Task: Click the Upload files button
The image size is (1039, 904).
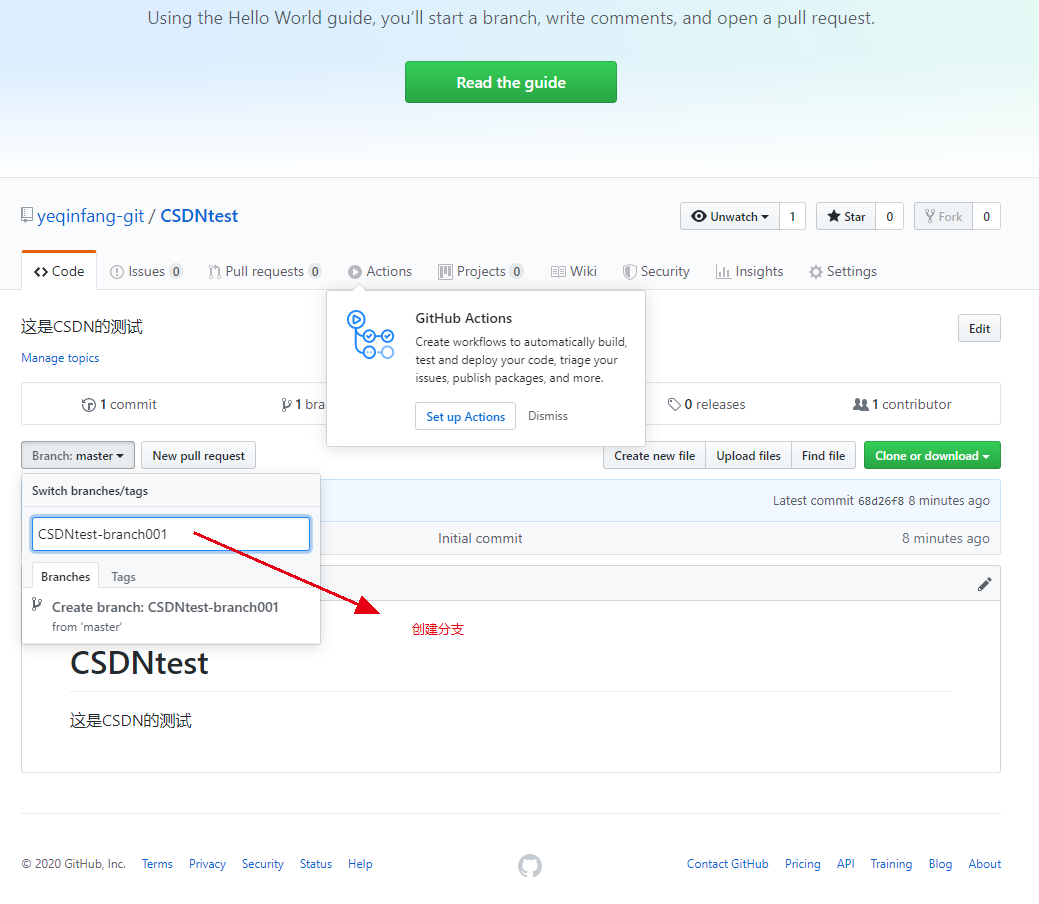Action: click(x=748, y=455)
